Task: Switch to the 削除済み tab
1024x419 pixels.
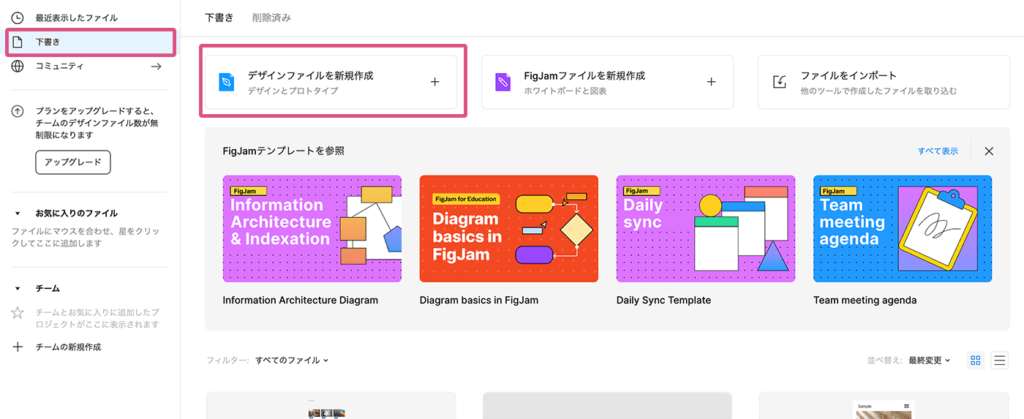Action: coord(273,17)
